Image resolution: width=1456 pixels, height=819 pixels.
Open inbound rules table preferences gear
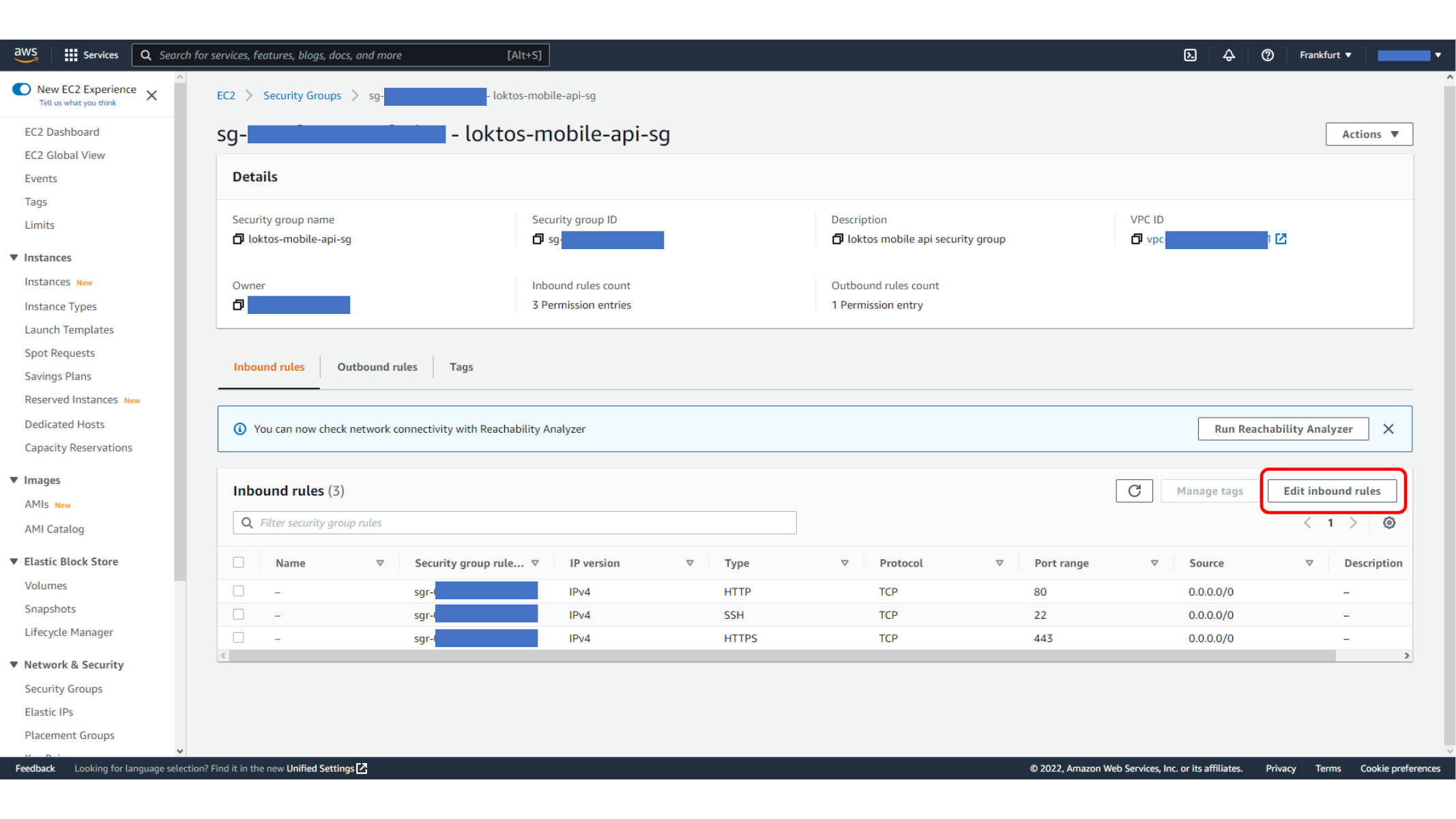1389,523
